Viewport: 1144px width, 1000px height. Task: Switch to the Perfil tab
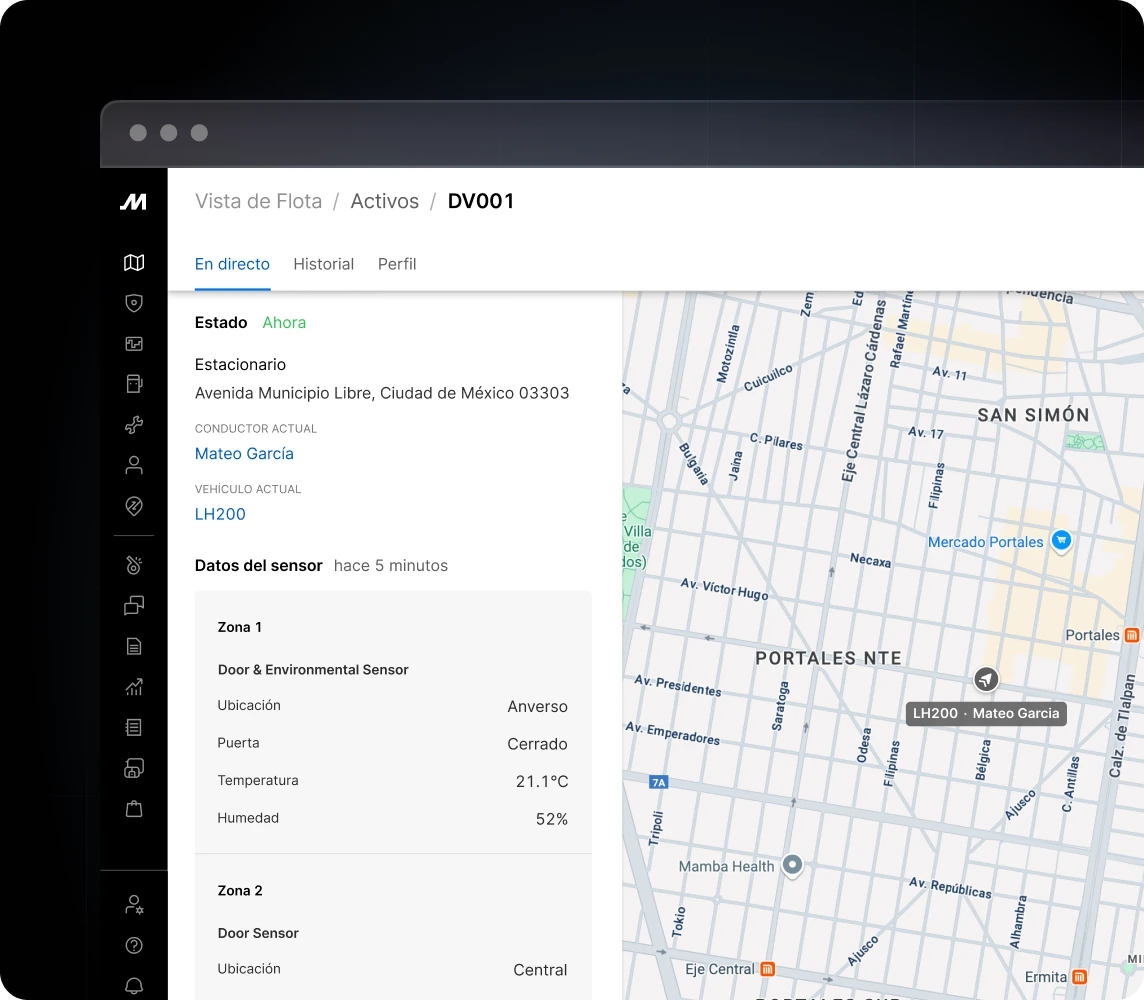tap(397, 263)
